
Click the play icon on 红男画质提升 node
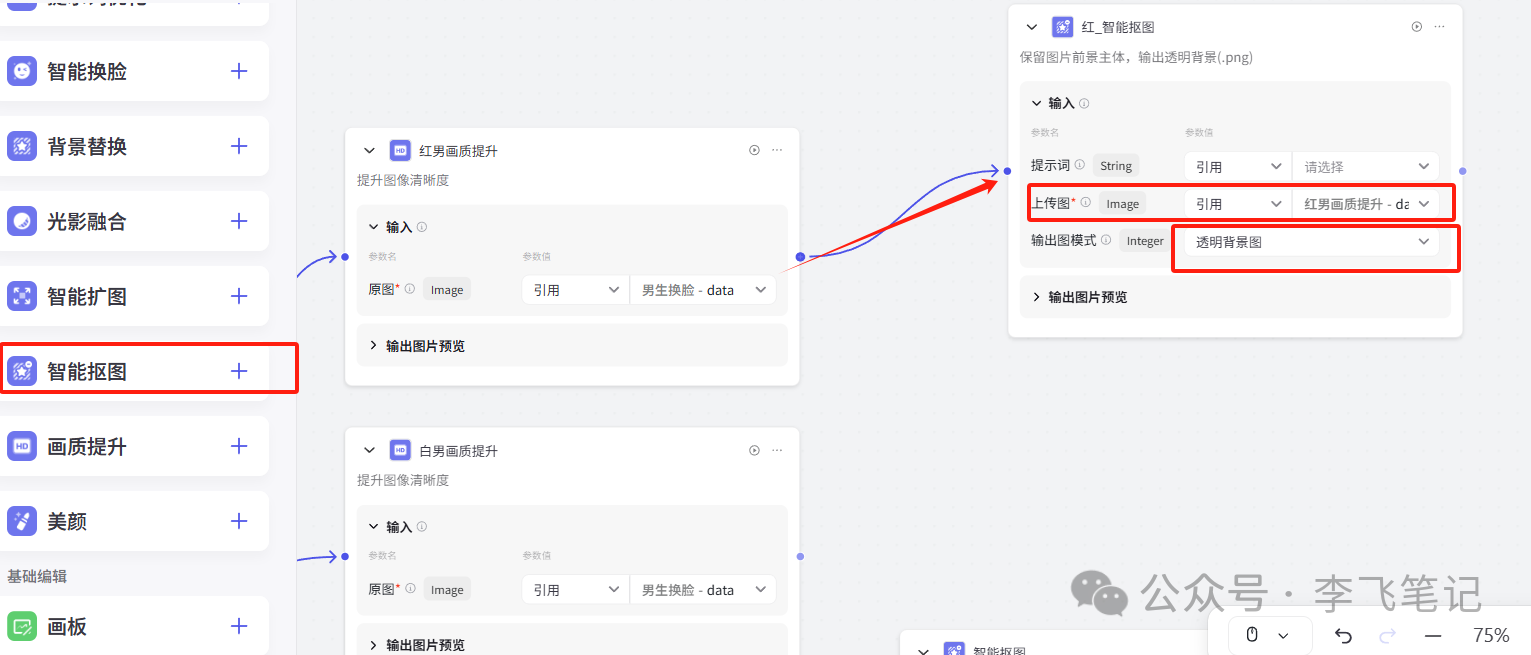[x=754, y=149]
